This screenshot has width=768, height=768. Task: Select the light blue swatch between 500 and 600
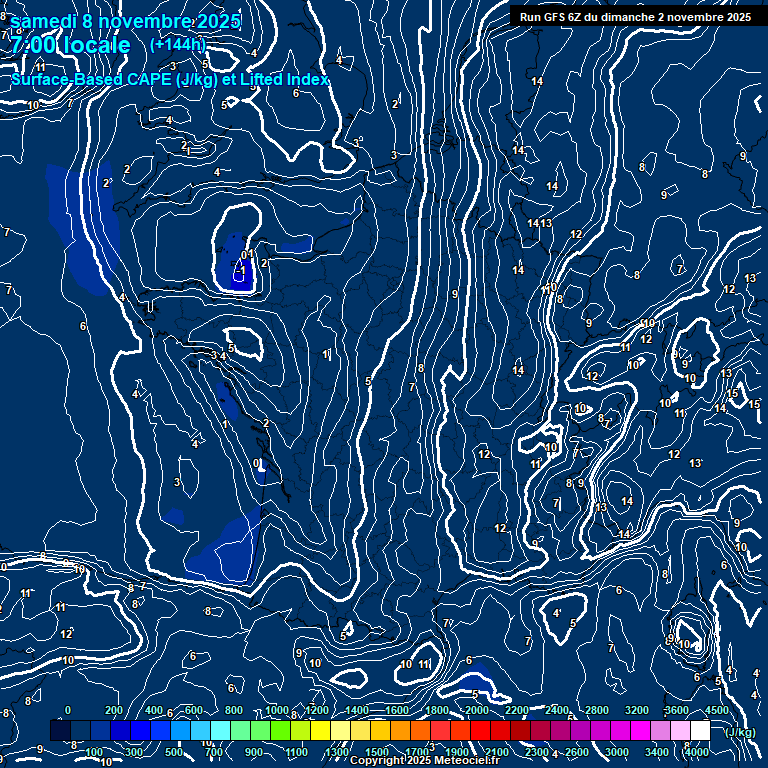click(x=180, y=730)
